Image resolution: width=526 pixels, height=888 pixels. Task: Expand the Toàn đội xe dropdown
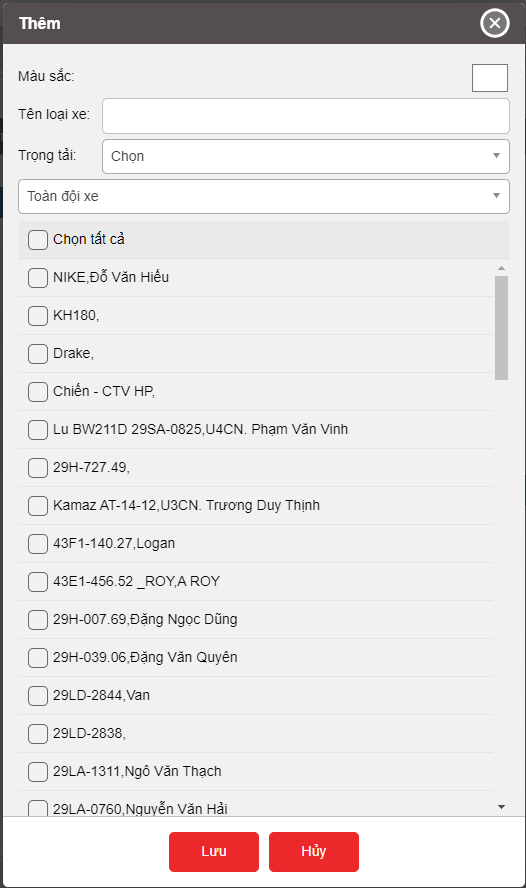pos(264,197)
